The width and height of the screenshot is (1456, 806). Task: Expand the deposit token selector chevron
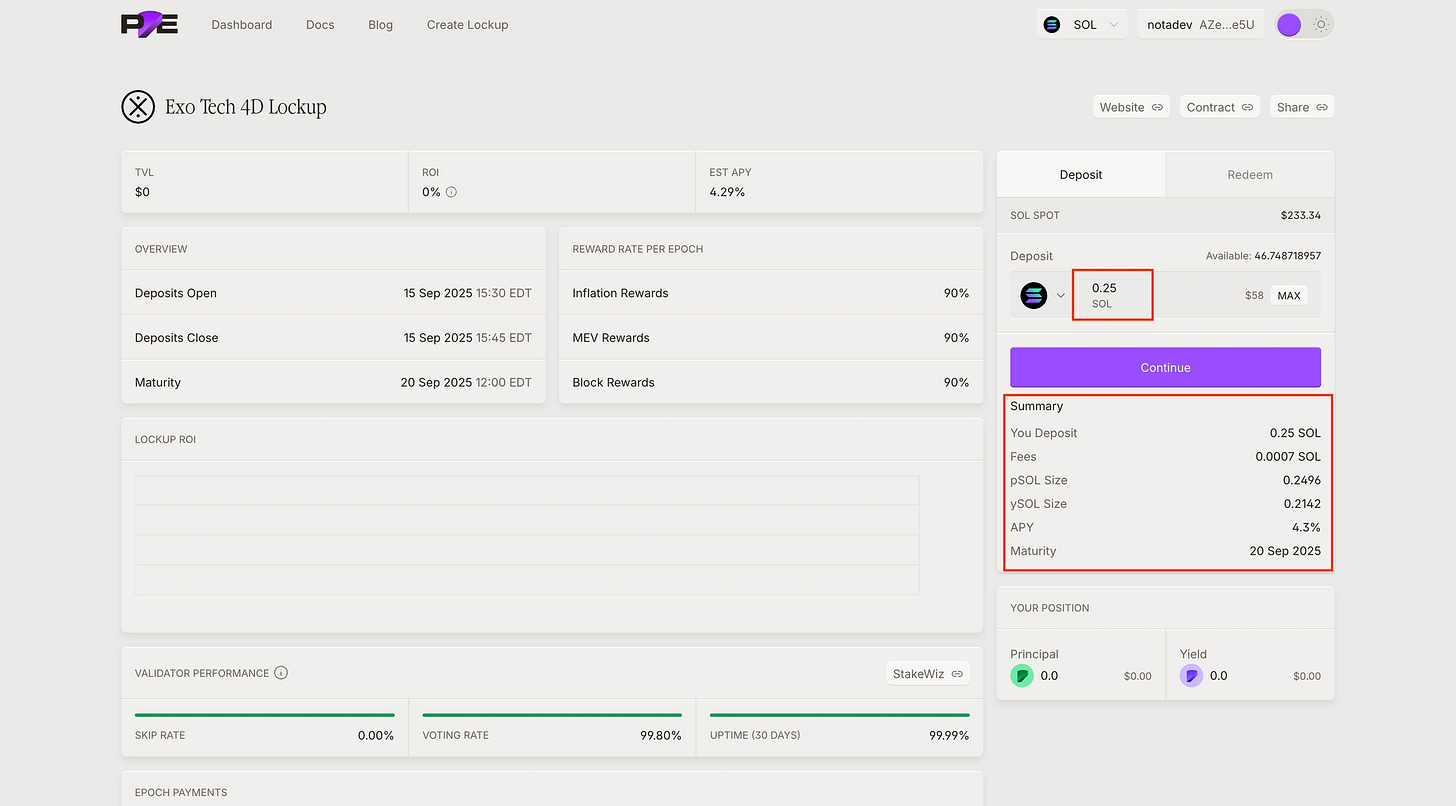[x=1061, y=296]
